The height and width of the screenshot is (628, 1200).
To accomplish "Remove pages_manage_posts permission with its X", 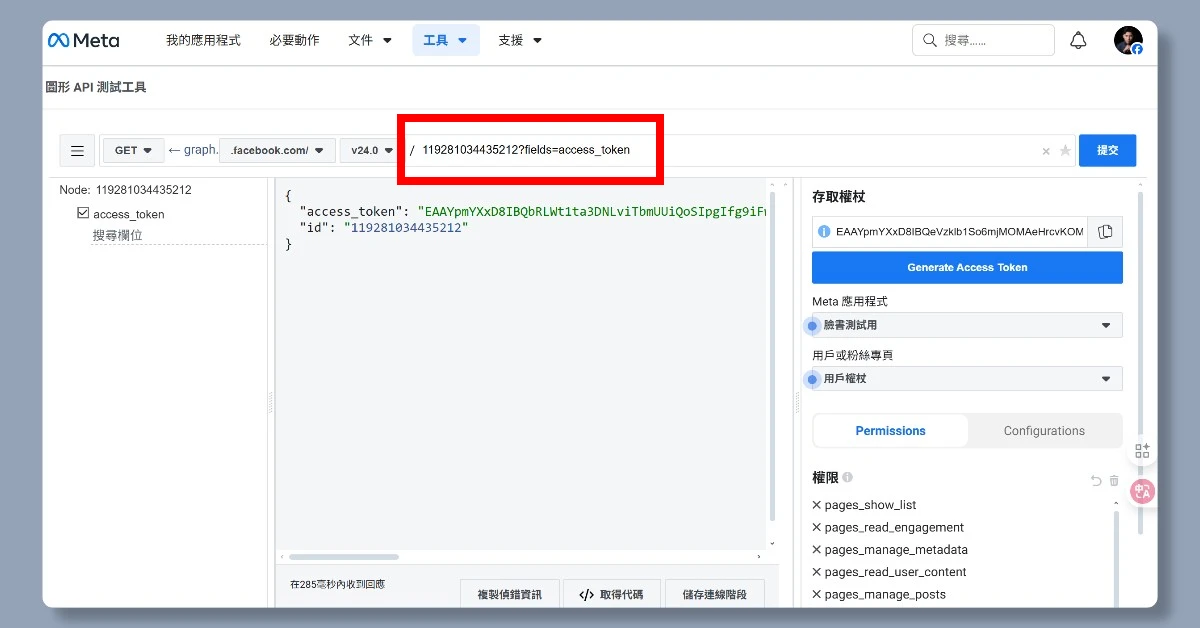I will [x=817, y=594].
